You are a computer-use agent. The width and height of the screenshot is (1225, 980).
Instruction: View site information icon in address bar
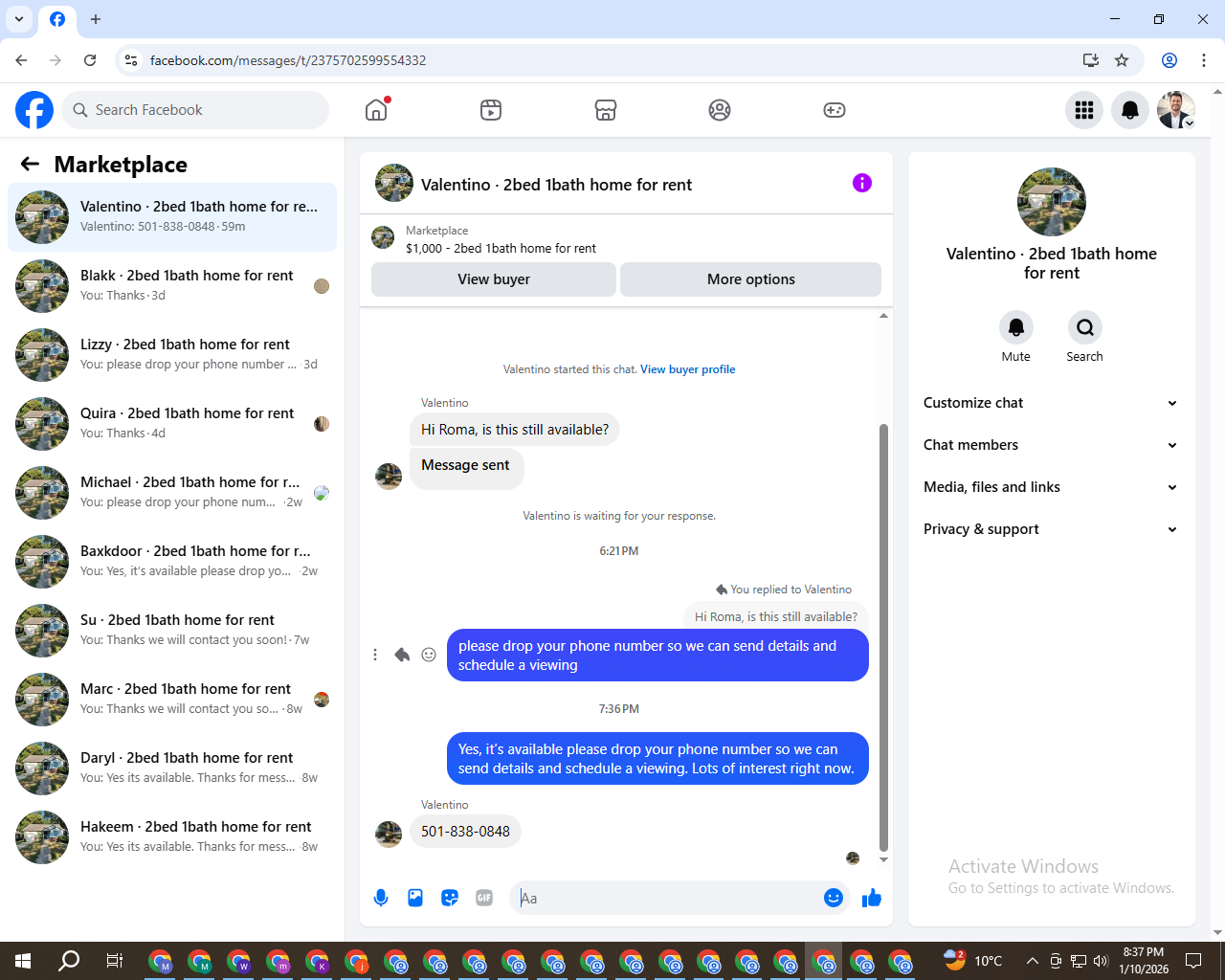pyautogui.click(x=131, y=60)
